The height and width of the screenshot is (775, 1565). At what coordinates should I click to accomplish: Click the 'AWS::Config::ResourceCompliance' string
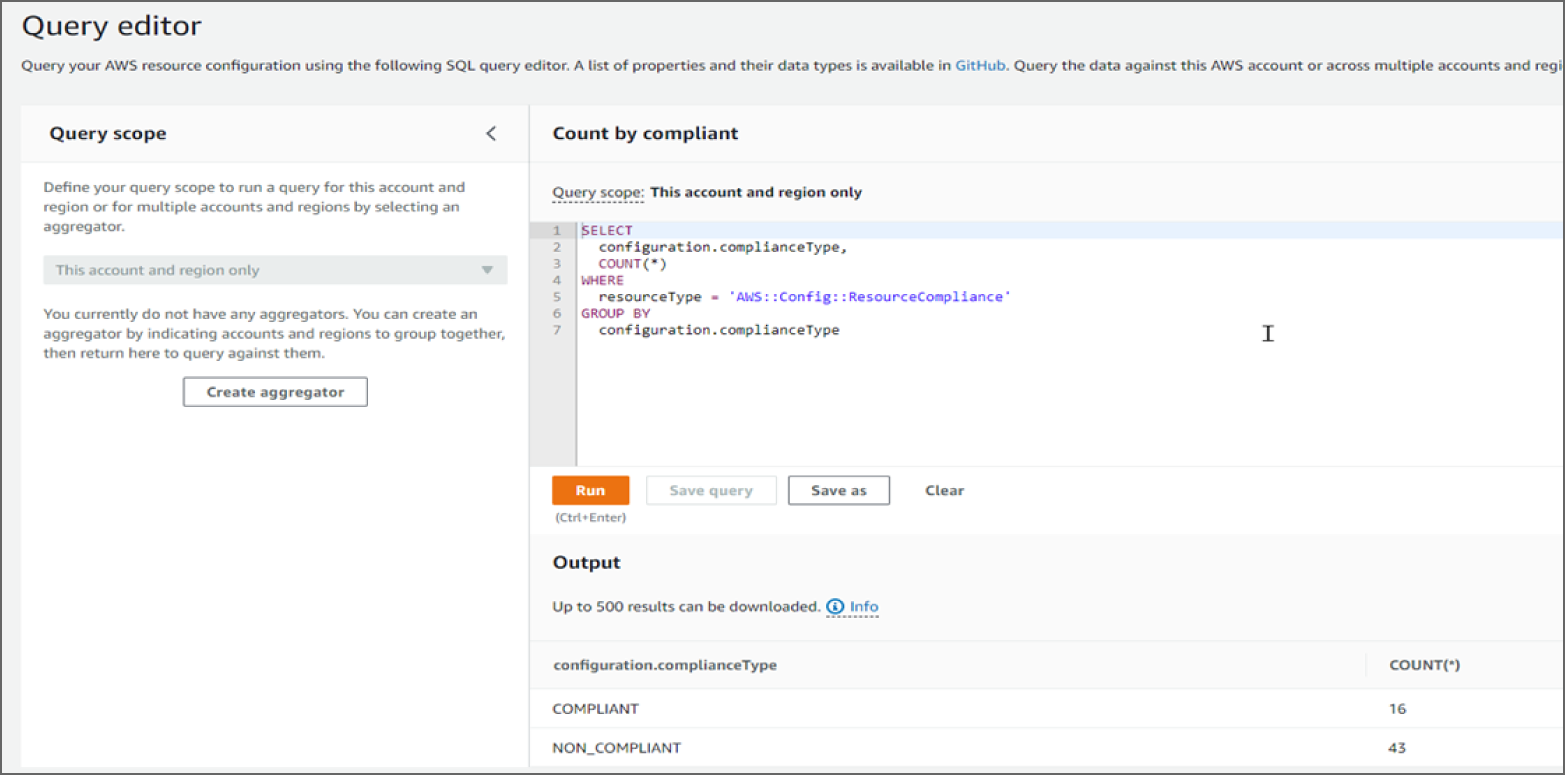coord(869,297)
